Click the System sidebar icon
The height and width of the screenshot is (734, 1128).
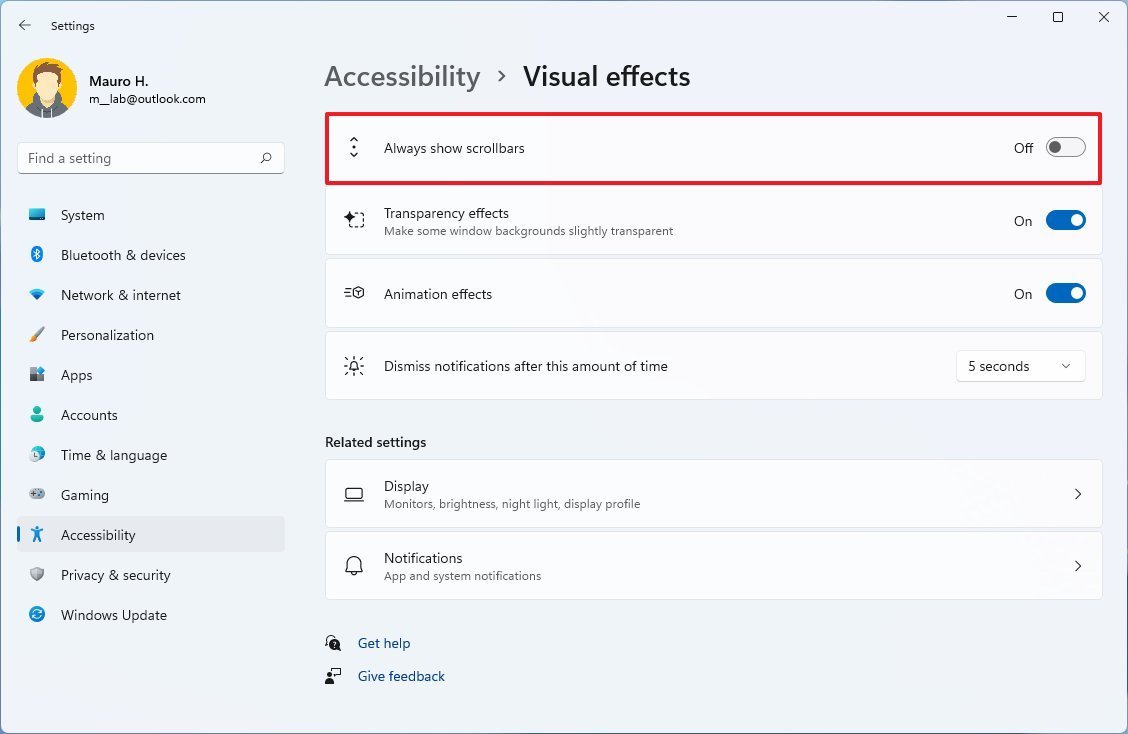coord(37,214)
